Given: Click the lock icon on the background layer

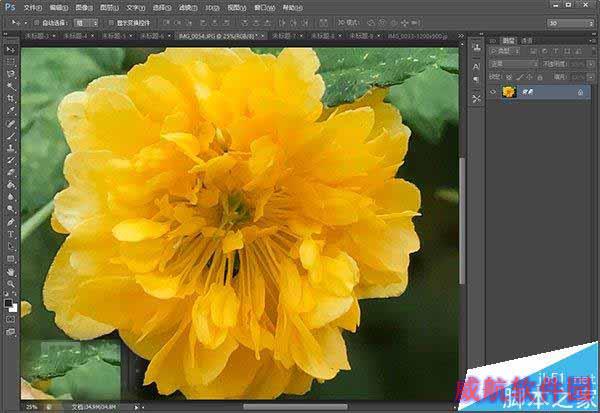Looking at the screenshot, I should point(580,92).
